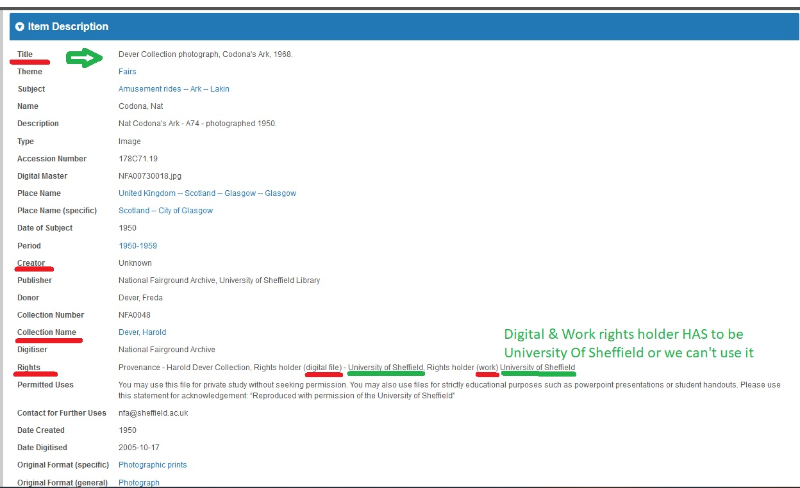The image size is (800, 488).
Task: Open the Amusement rides -- Ark -- Lakin subject link
Action: tap(173, 89)
